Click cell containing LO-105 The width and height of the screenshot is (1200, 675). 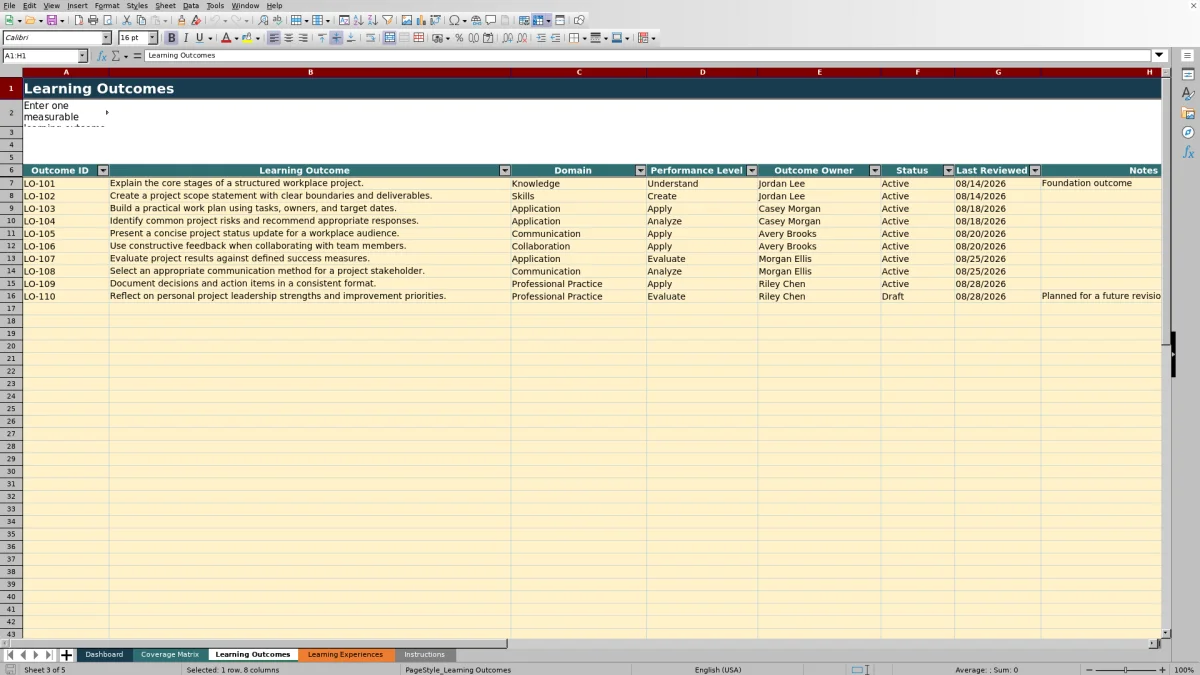66,234
